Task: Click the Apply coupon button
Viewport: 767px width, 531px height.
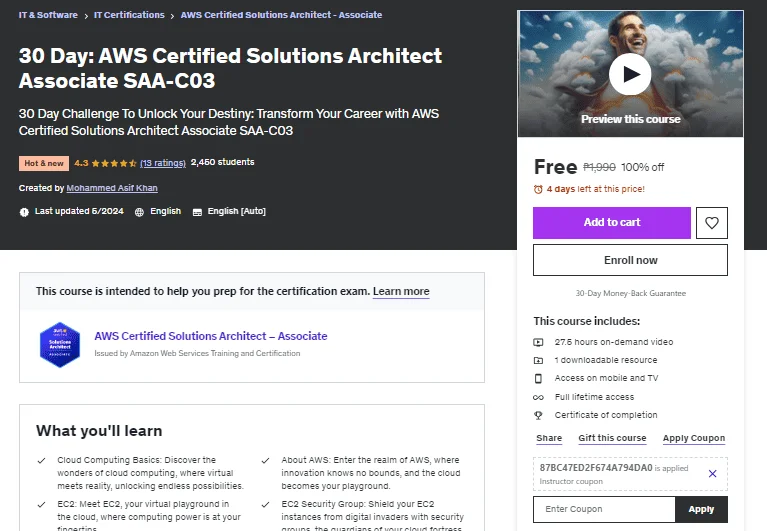Action: point(701,509)
